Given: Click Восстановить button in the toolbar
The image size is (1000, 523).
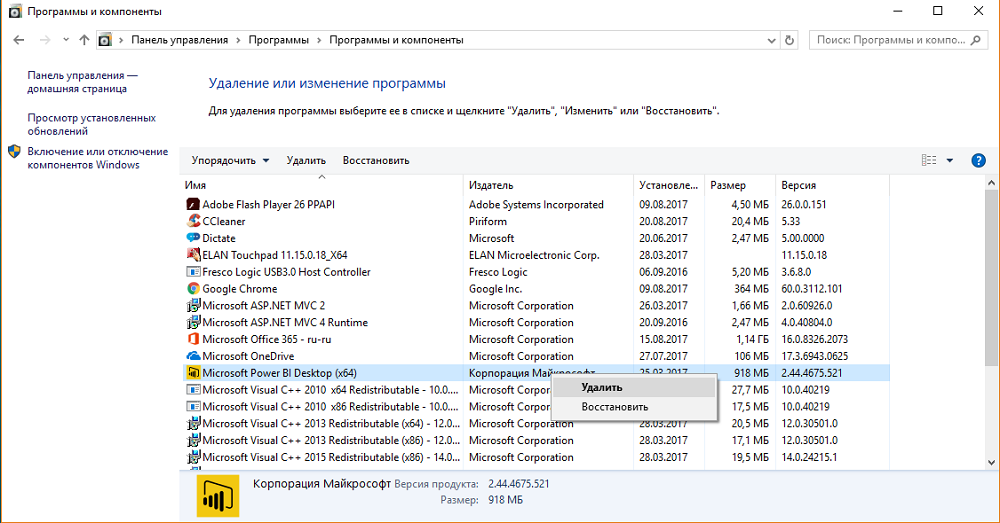Looking at the screenshot, I should tap(375, 160).
